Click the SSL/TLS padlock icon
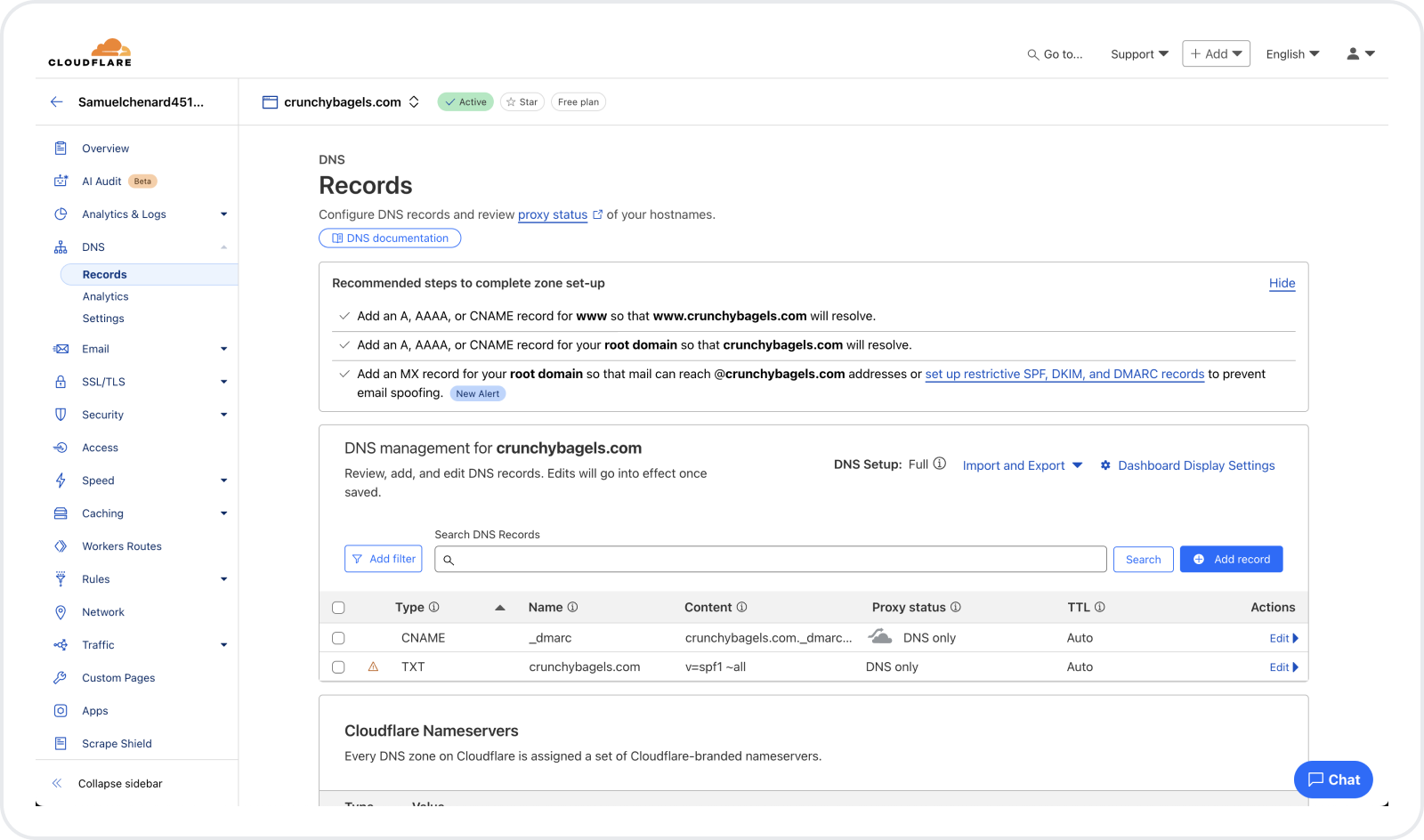 [x=61, y=382]
